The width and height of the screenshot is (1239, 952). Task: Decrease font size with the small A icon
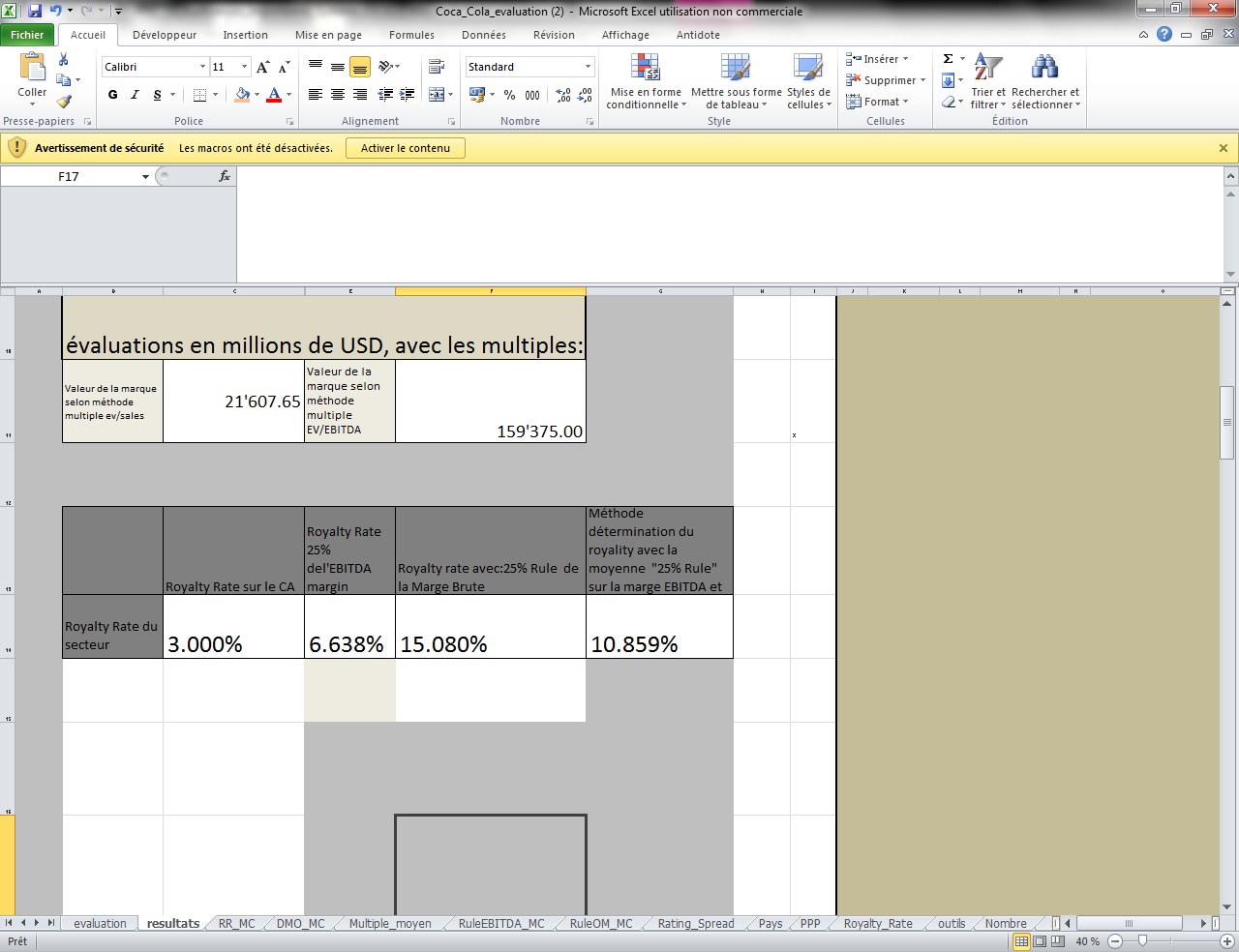[284, 67]
